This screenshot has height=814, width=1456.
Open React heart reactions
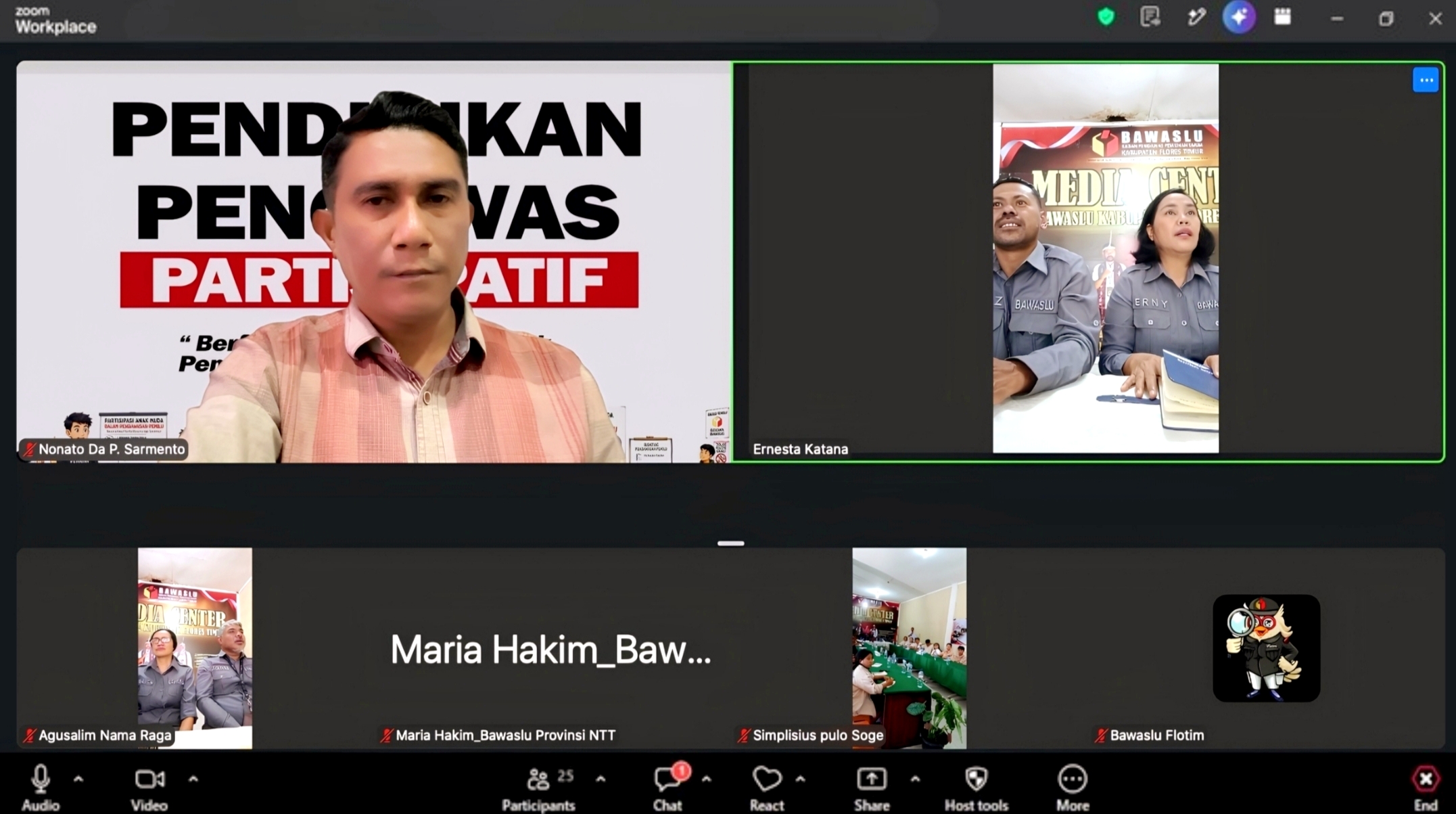coord(767,787)
